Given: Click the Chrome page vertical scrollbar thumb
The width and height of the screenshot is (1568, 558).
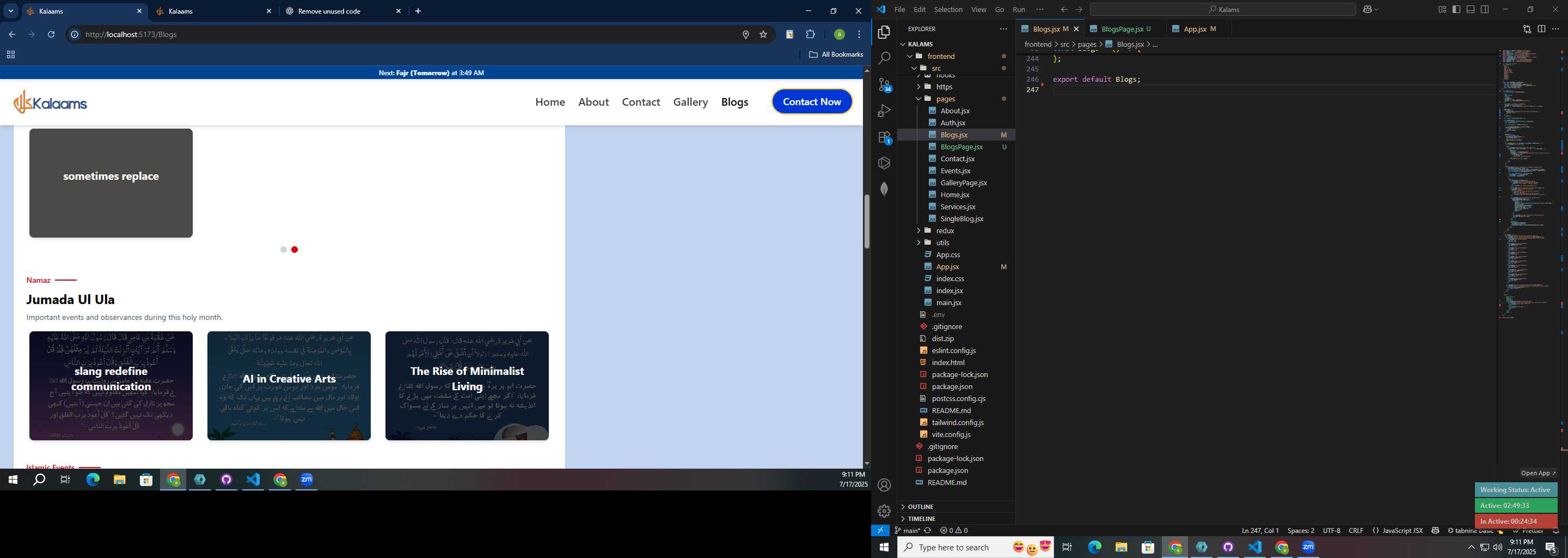Looking at the screenshot, I should 867,221.
